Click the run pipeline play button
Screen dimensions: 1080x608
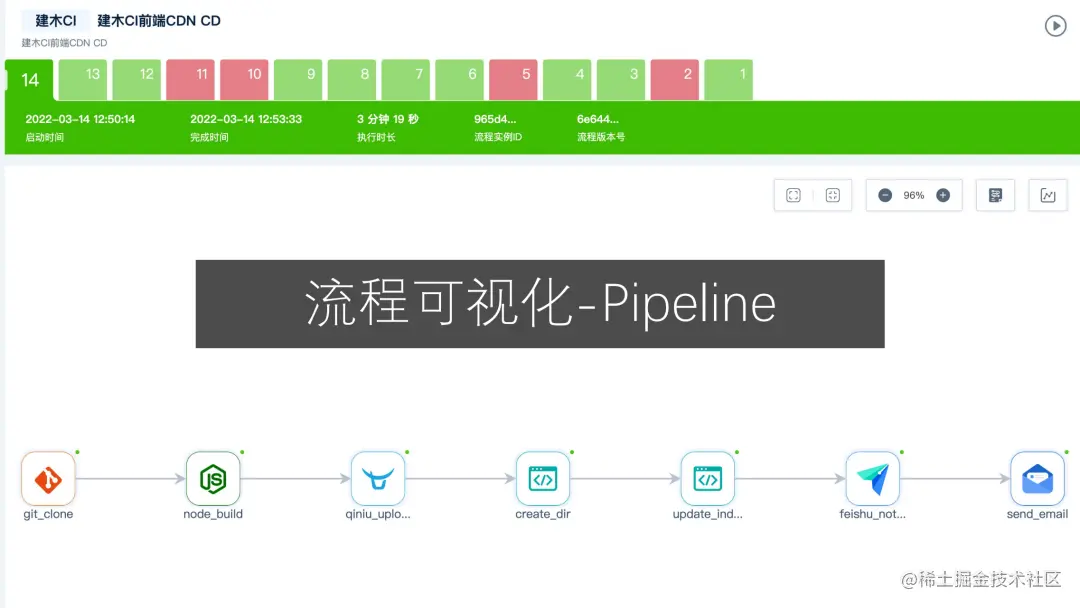[1055, 26]
